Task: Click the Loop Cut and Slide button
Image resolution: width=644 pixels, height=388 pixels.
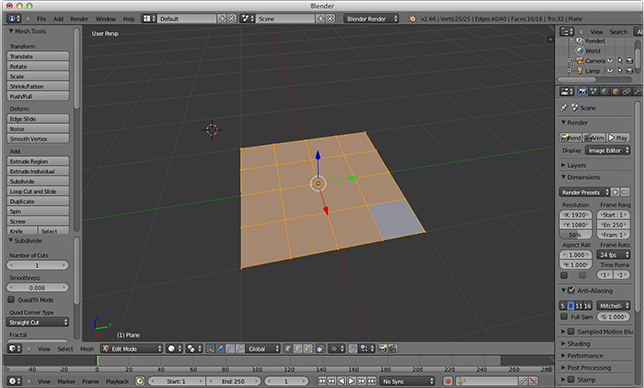Action: coord(38,191)
